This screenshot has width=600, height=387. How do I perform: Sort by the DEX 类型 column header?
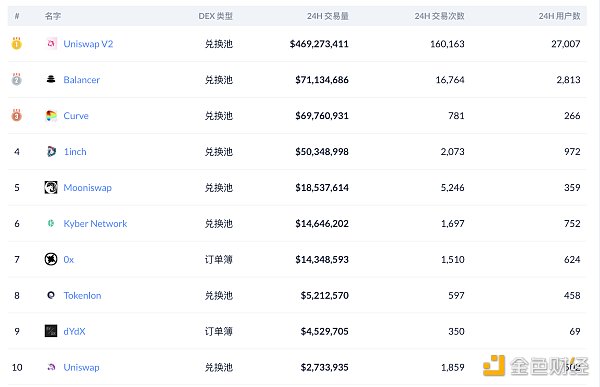point(215,16)
